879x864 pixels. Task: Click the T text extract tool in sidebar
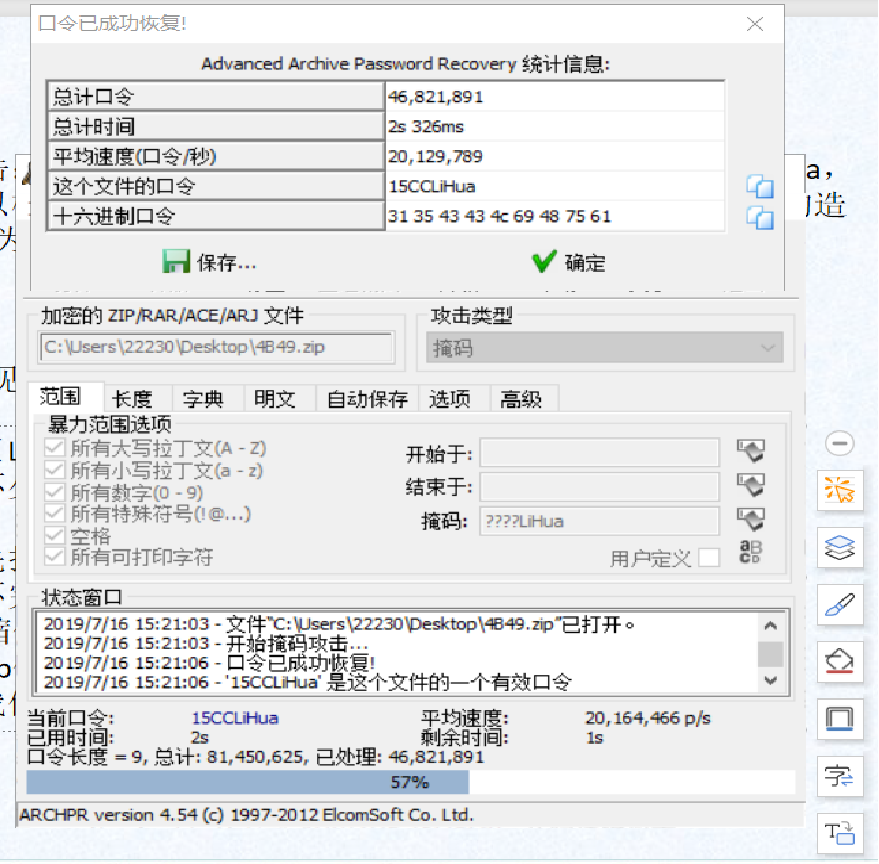coord(839,833)
